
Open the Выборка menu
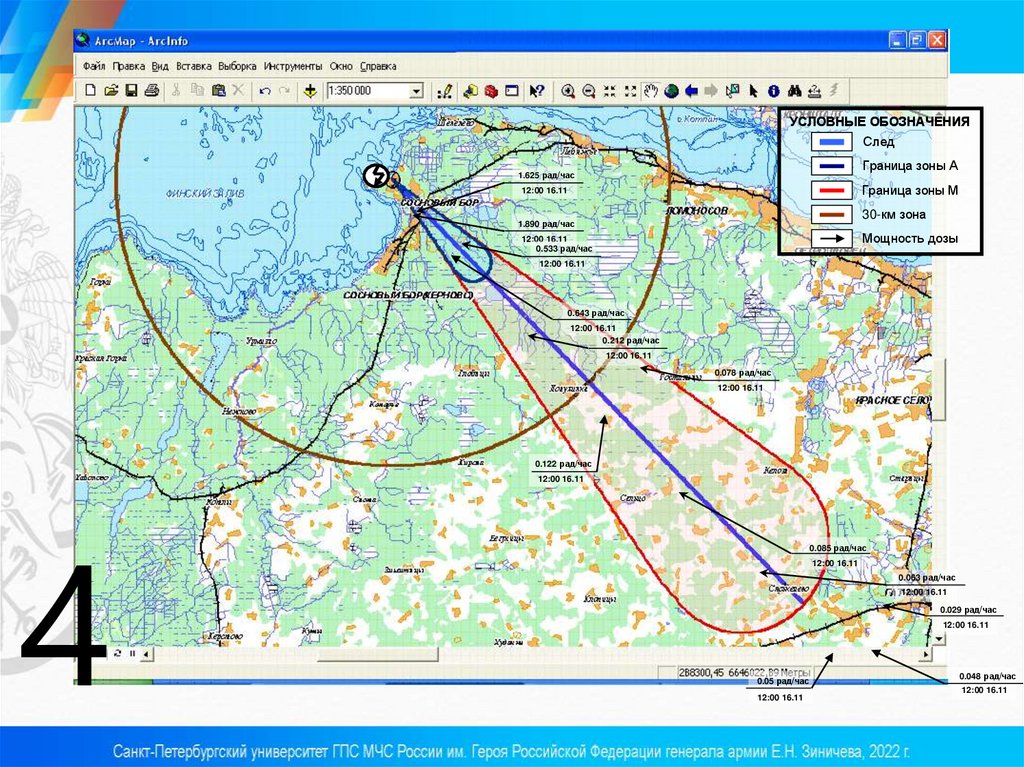(237, 66)
